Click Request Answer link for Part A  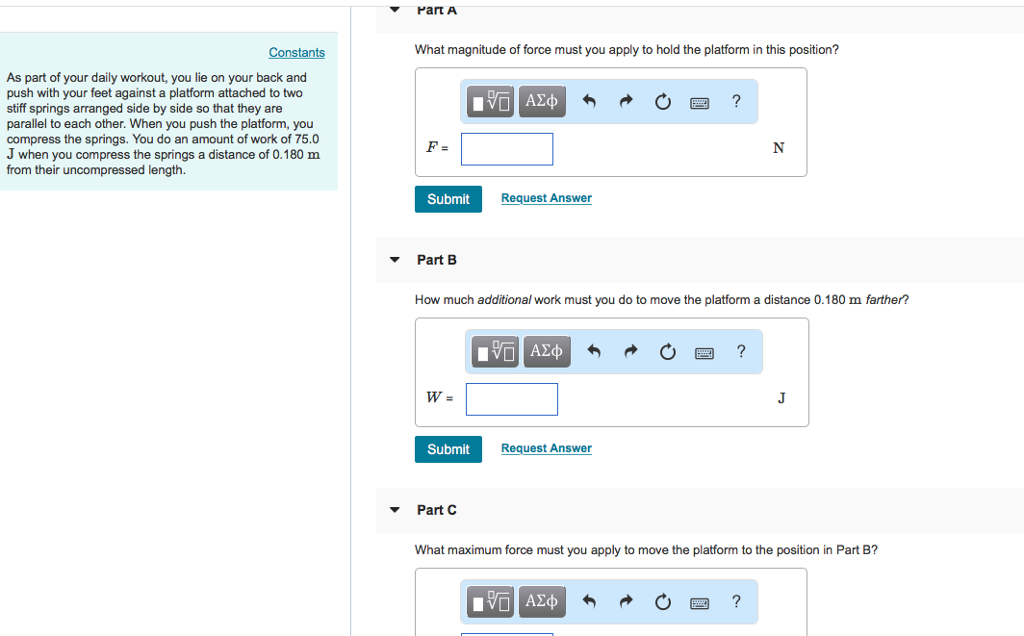[546, 198]
